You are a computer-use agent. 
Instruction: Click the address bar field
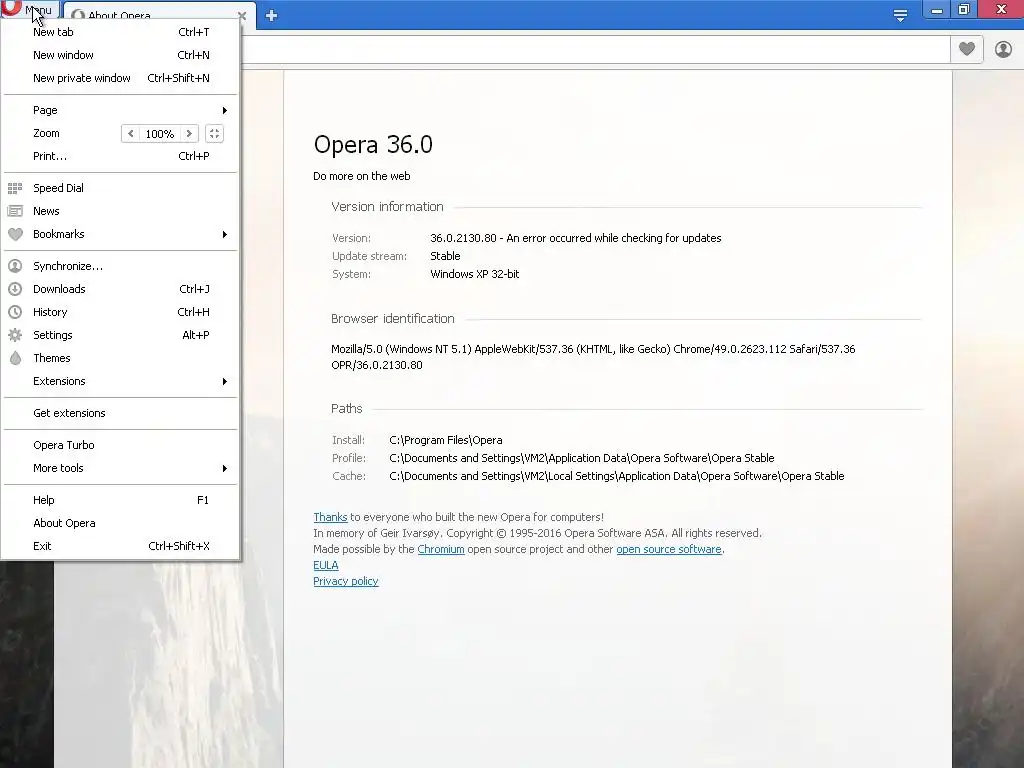[594, 50]
